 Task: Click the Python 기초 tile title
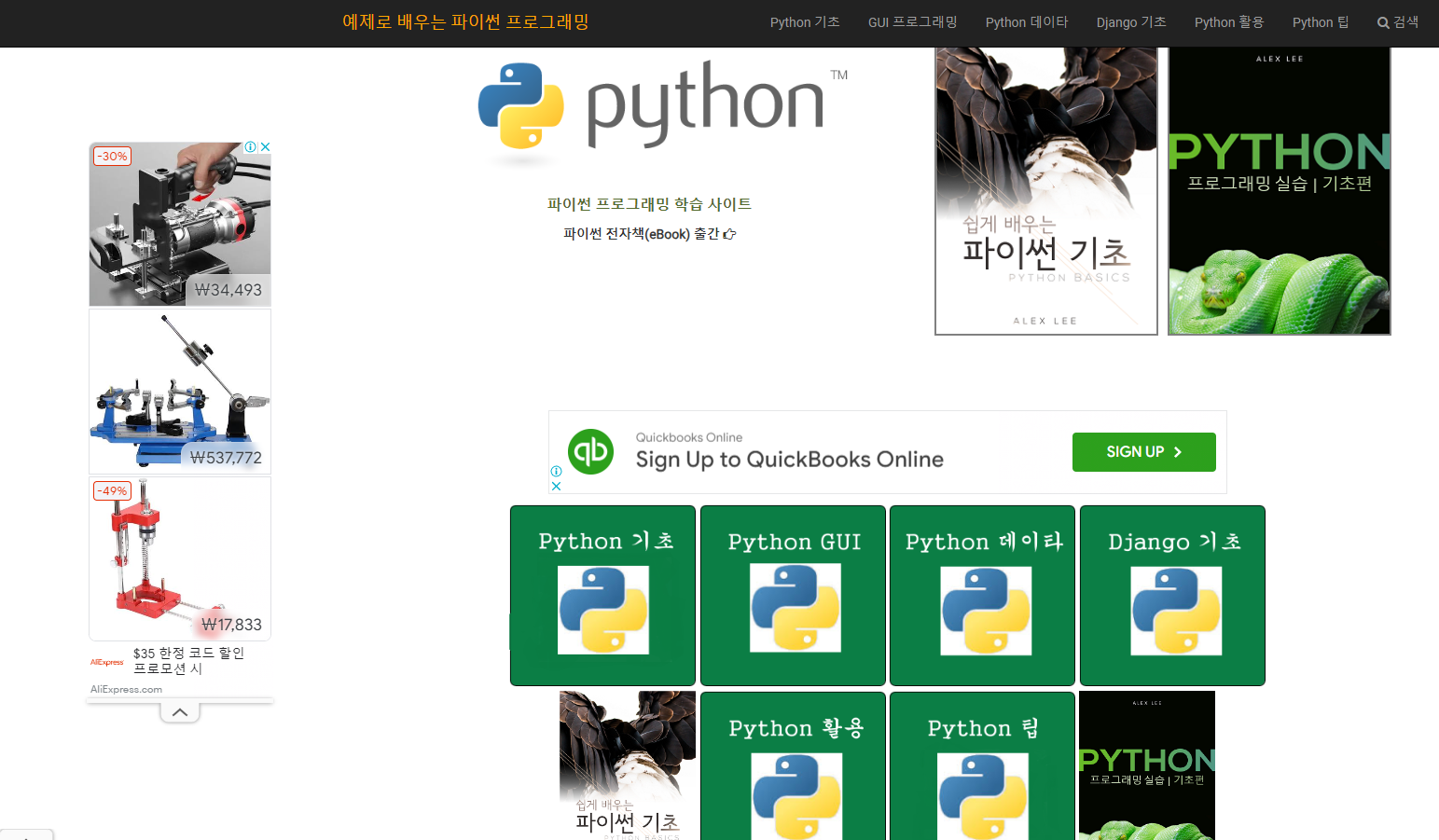[606, 542]
